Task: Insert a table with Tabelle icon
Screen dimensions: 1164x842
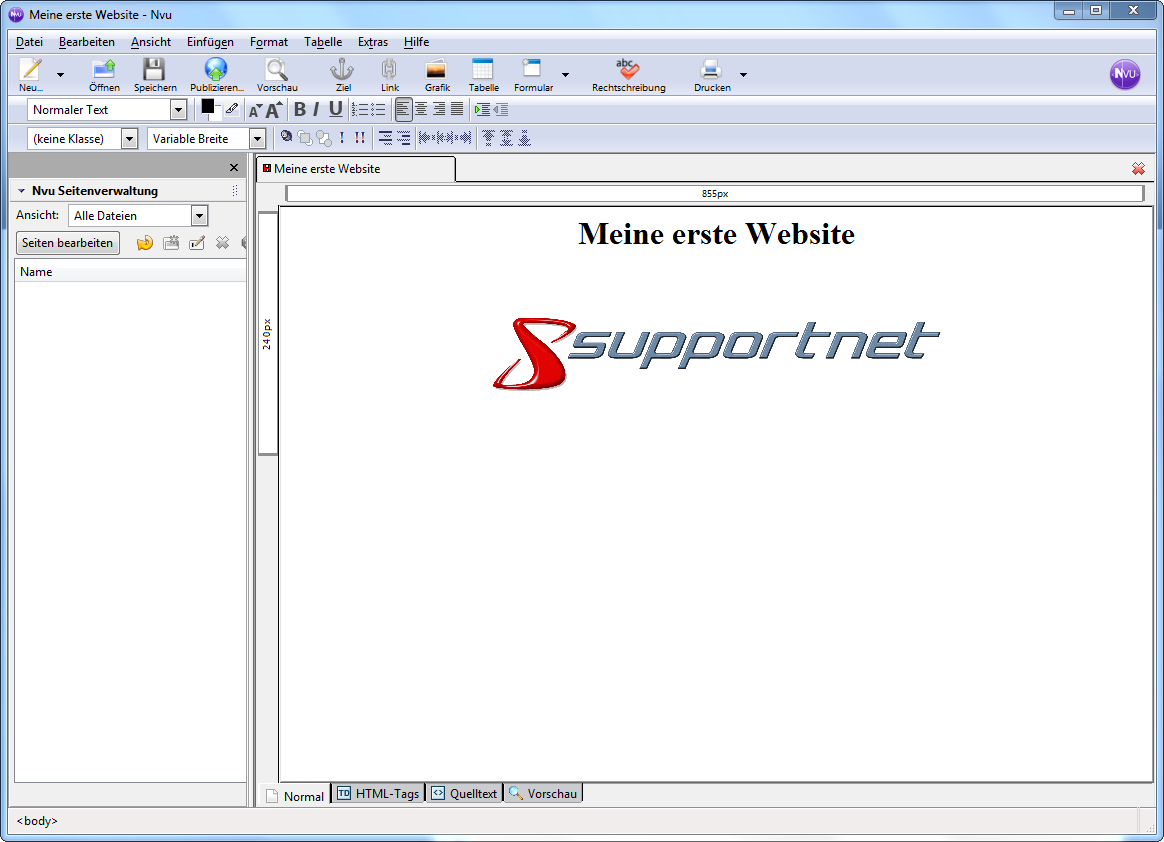Action: 483,74
